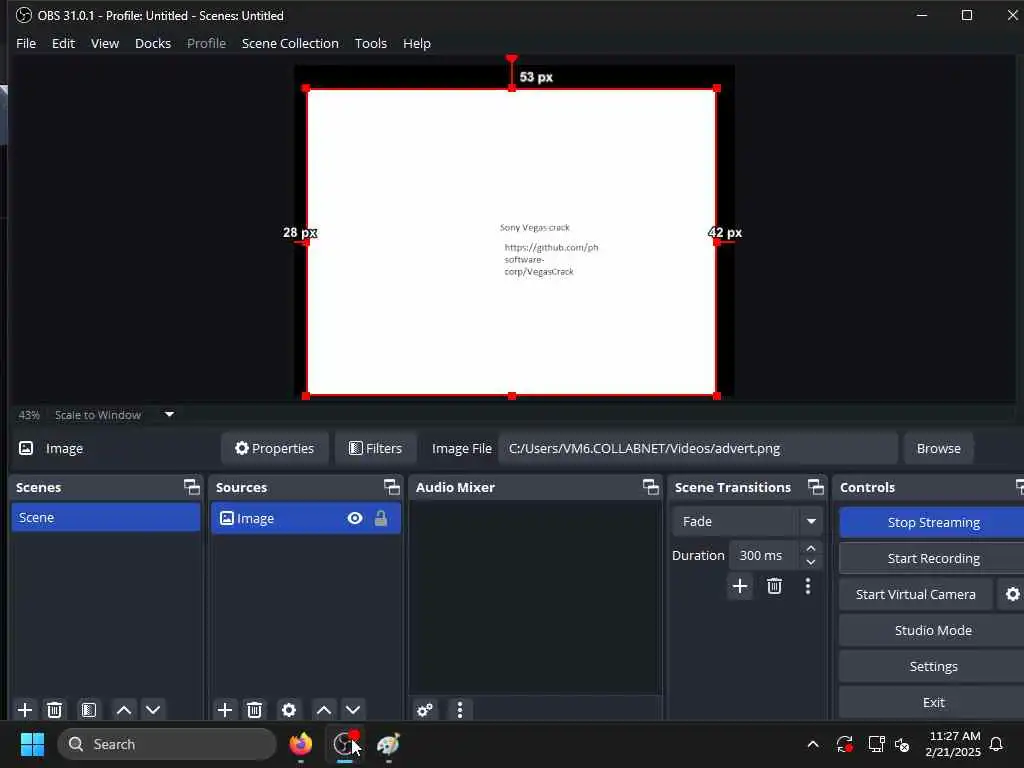Viewport: 1024px width, 768px height.
Task: Open the Docks menu
Action: click(153, 43)
